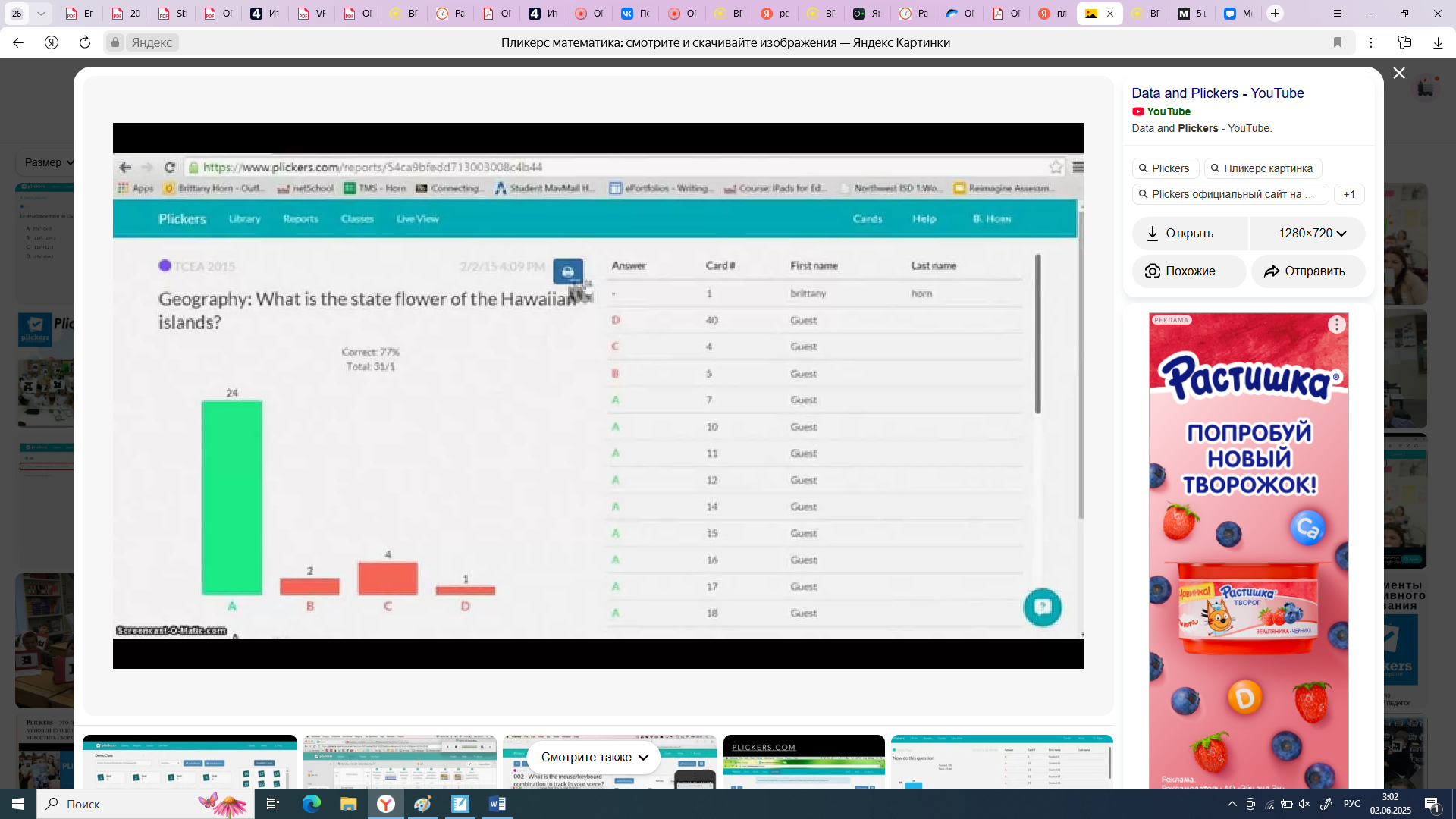Click the main Plickers report image
Image resolution: width=1456 pixels, height=819 pixels.
point(598,395)
